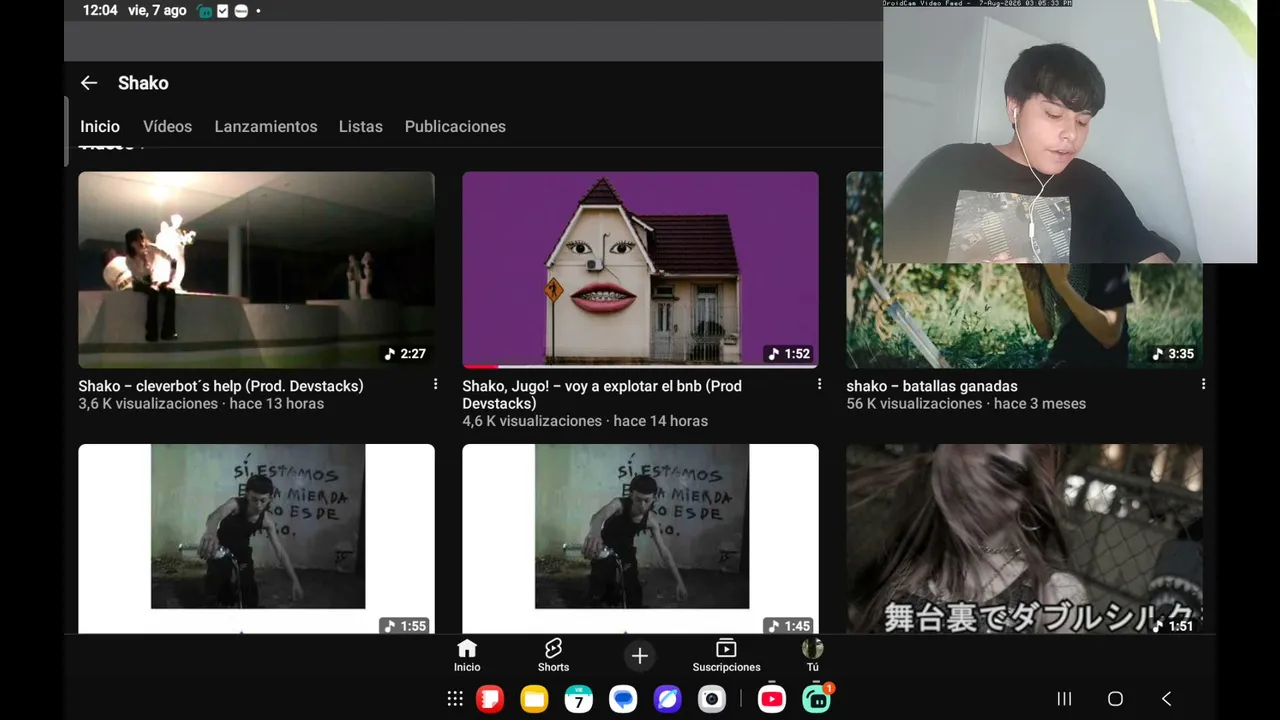The image size is (1280, 720).
Task: Click "3,6 K visualizaciones · hace 13 horas"
Action: 201,404
